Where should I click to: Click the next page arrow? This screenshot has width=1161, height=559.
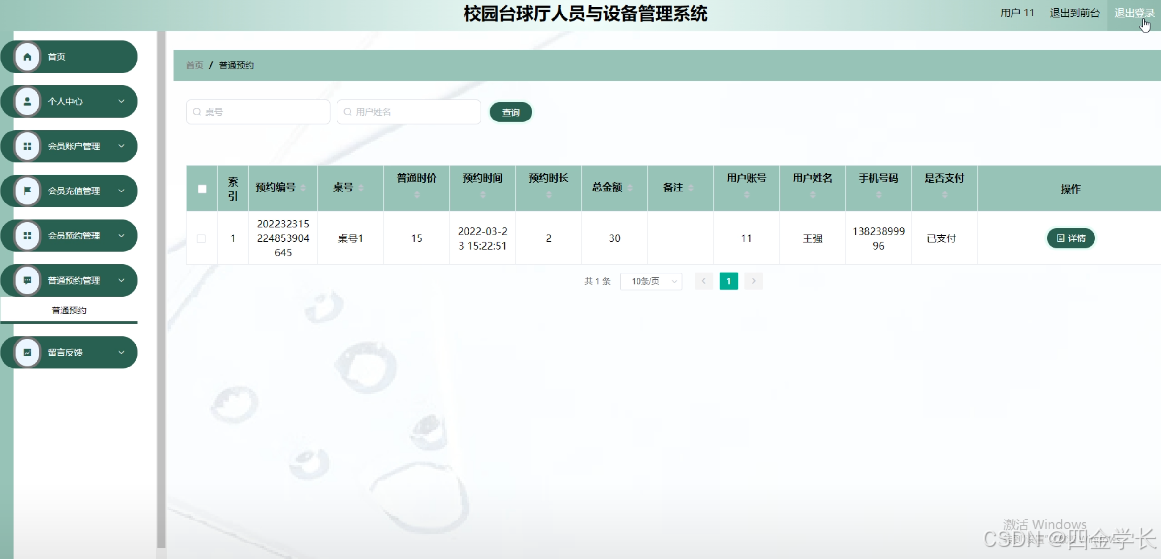[754, 281]
